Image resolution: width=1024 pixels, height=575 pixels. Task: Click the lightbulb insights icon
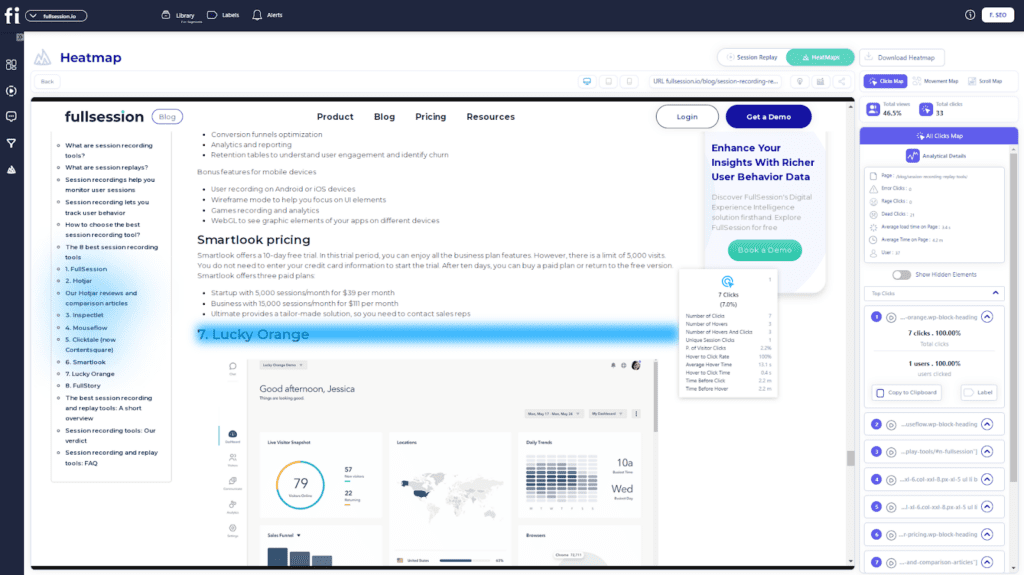(x=799, y=81)
